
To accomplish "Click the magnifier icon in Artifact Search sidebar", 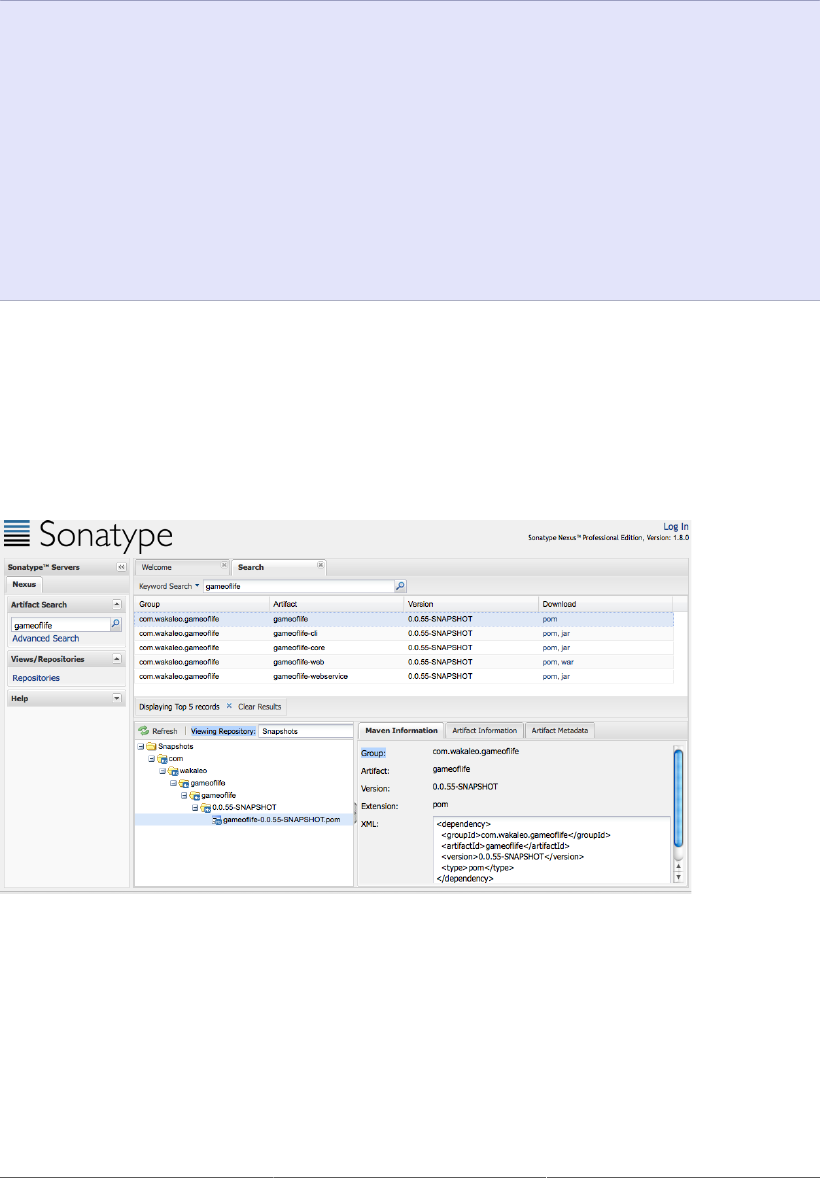I will (x=116, y=624).
